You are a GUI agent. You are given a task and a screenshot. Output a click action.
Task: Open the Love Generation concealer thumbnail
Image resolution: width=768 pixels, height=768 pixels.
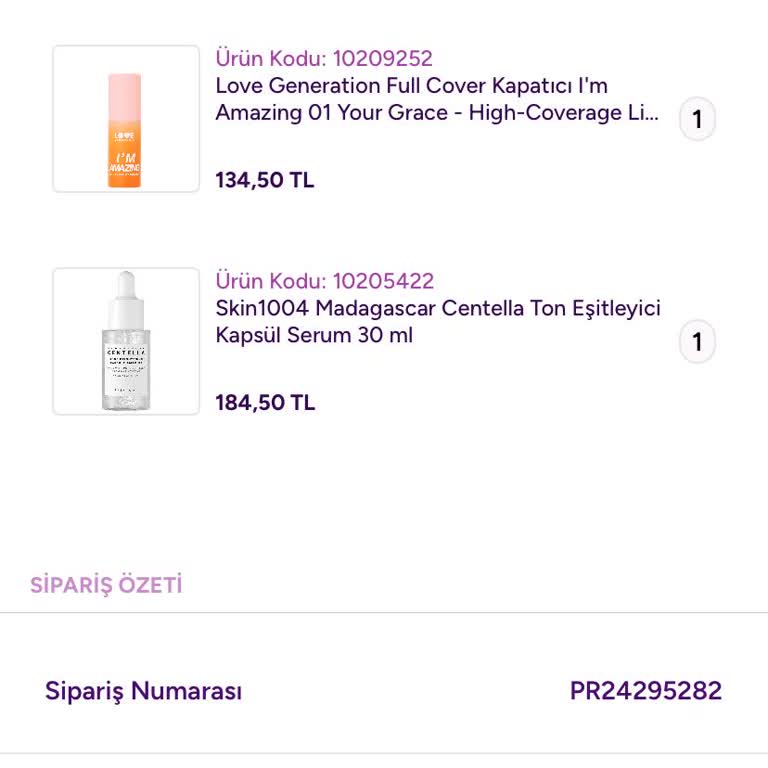126,119
